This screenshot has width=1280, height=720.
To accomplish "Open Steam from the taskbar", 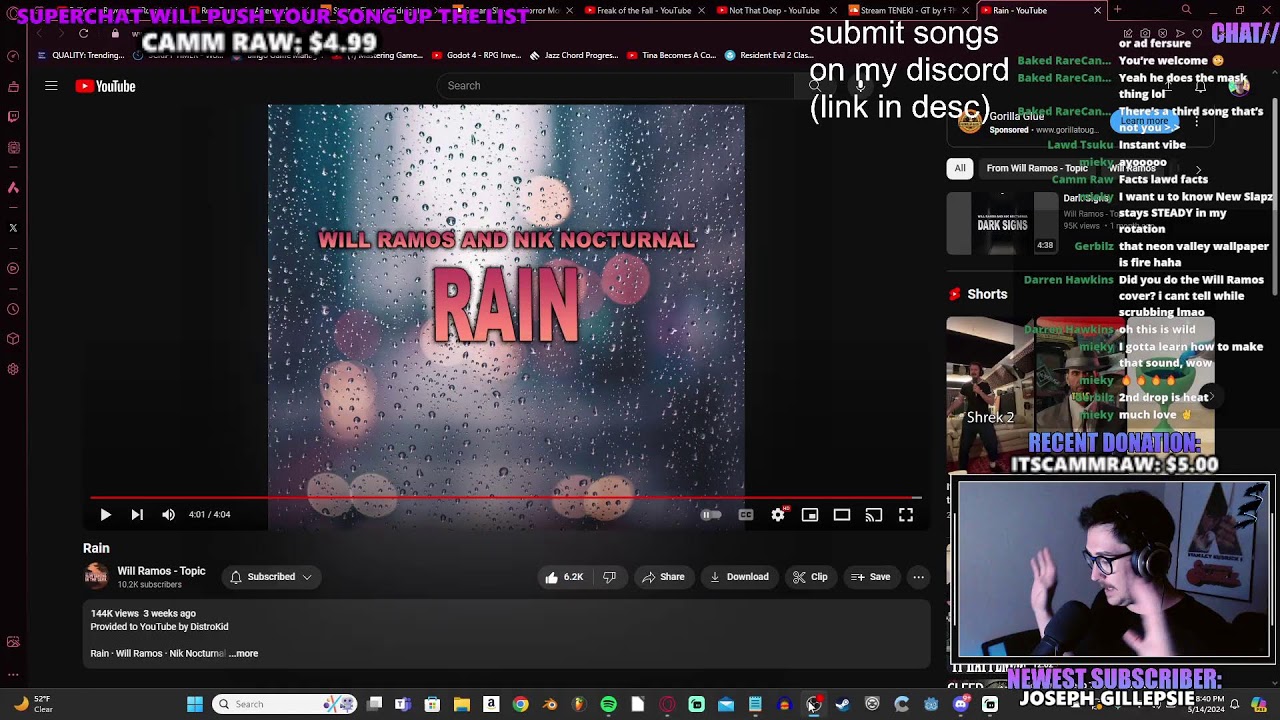I will pyautogui.click(x=843, y=704).
